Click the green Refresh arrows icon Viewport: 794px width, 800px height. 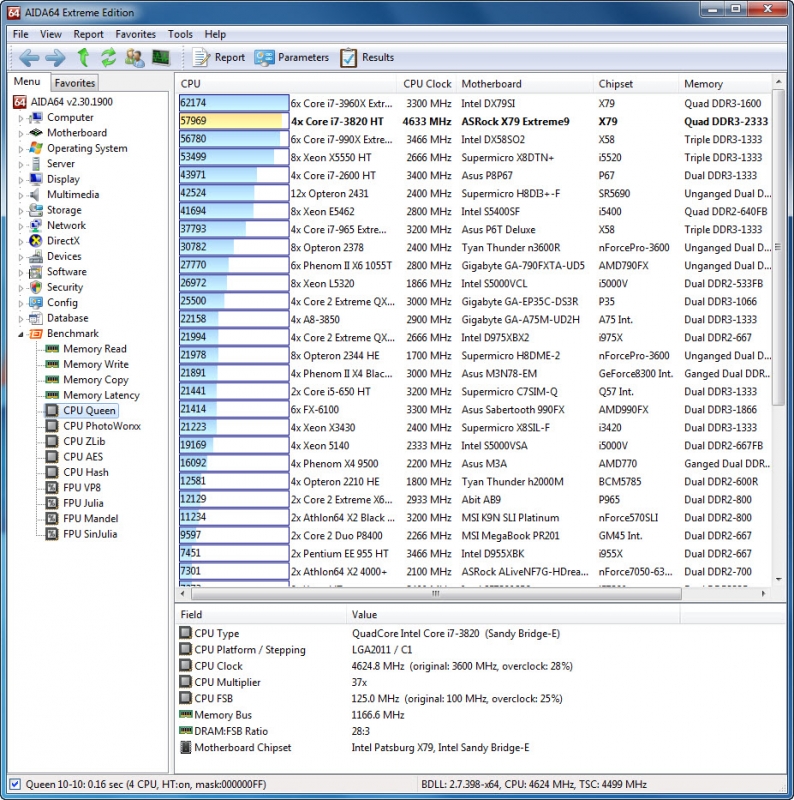click(108, 58)
